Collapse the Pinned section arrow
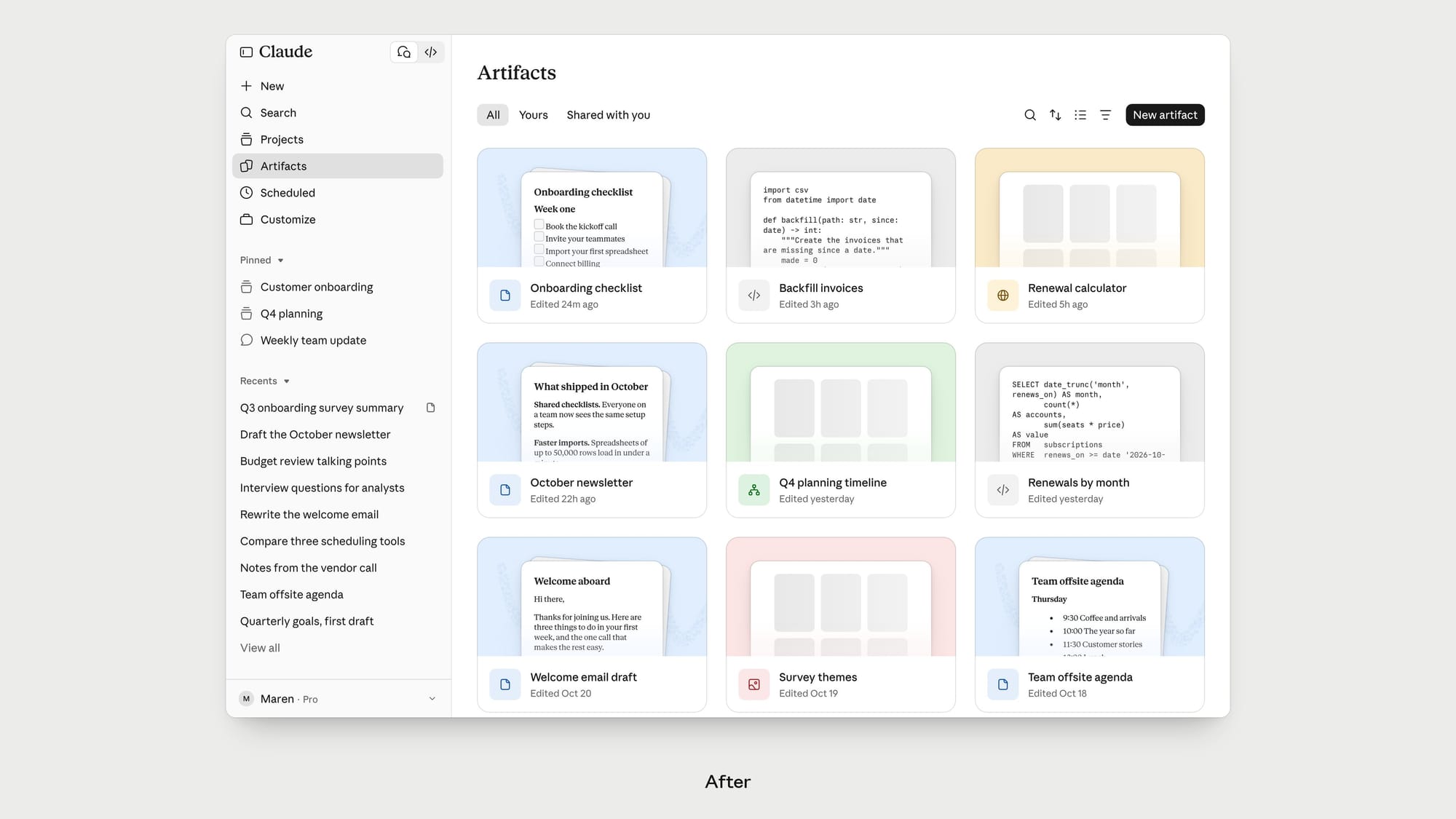 280,261
